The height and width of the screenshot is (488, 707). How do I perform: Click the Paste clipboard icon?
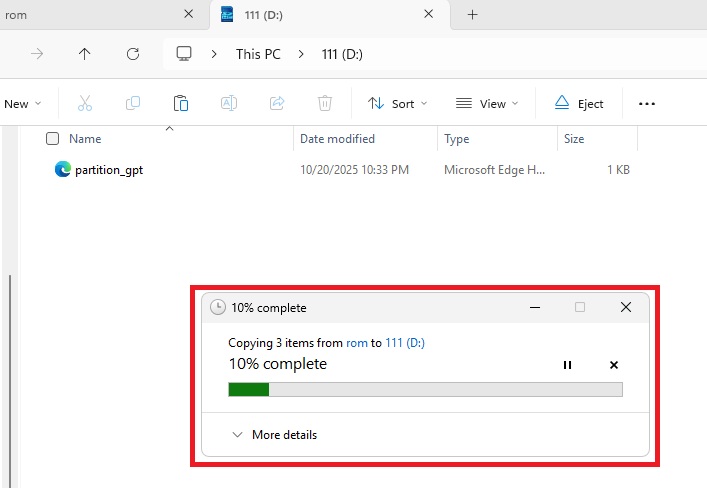click(180, 104)
